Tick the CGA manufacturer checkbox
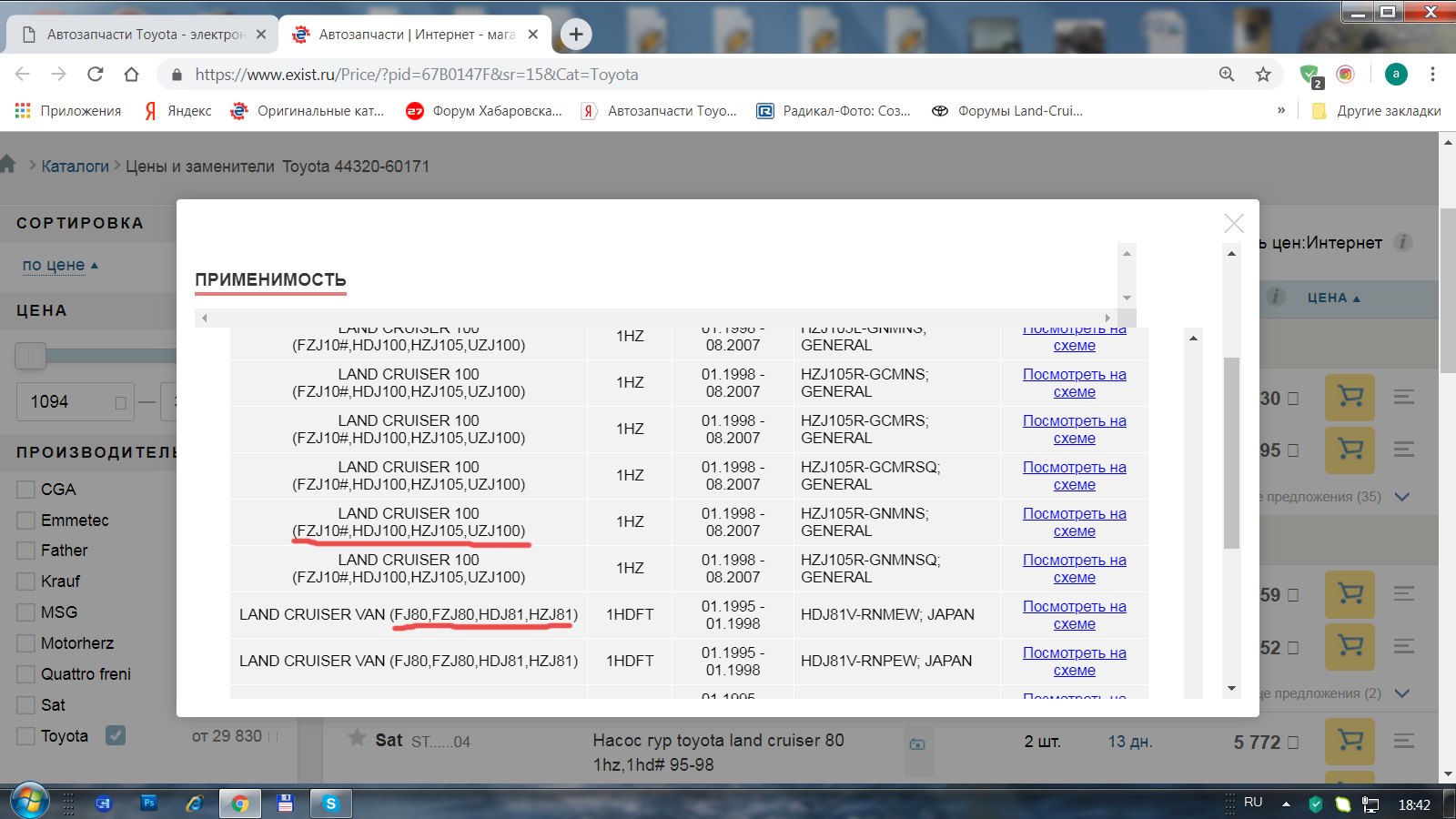 [25, 490]
